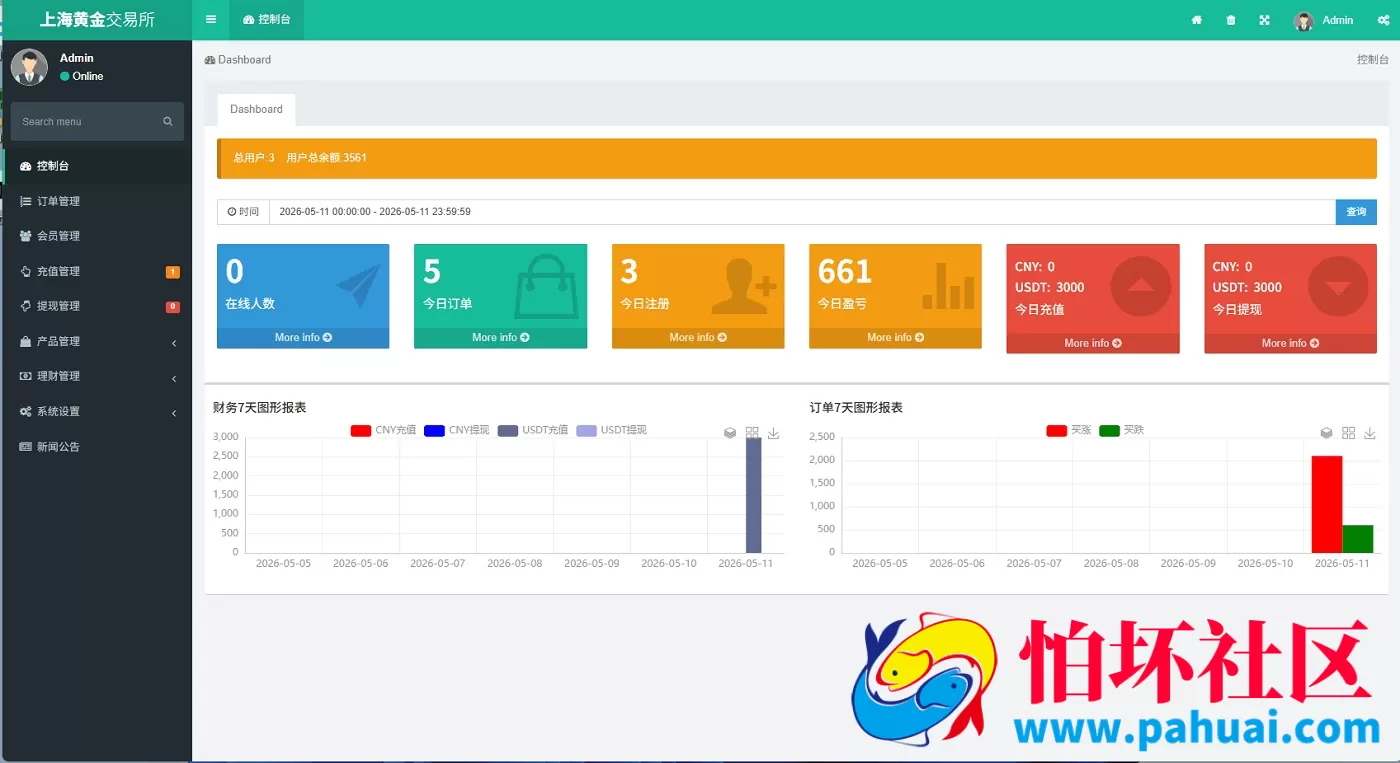Toggle the sidebar hamburger menu icon
The image size is (1400, 763).
pyautogui.click(x=210, y=20)
